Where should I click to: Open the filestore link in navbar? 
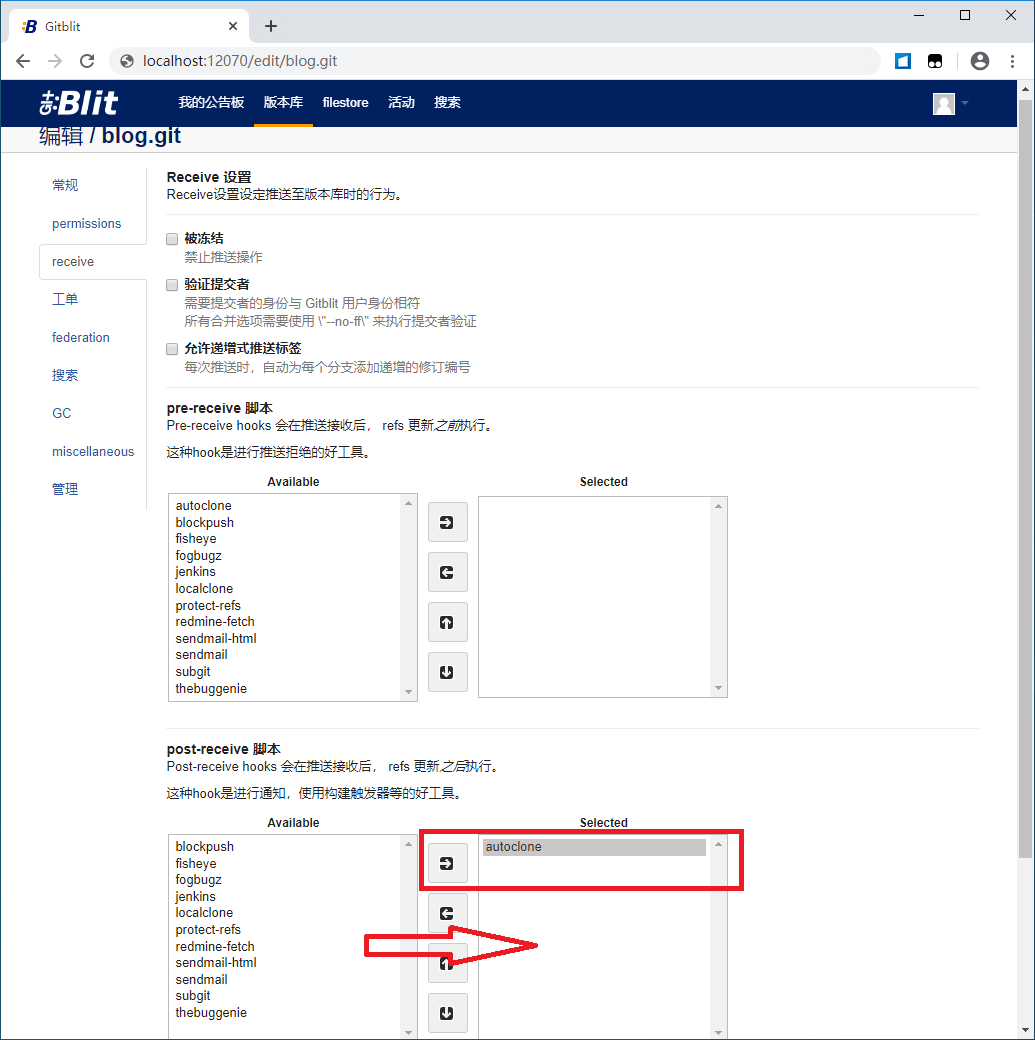[345, 103]
